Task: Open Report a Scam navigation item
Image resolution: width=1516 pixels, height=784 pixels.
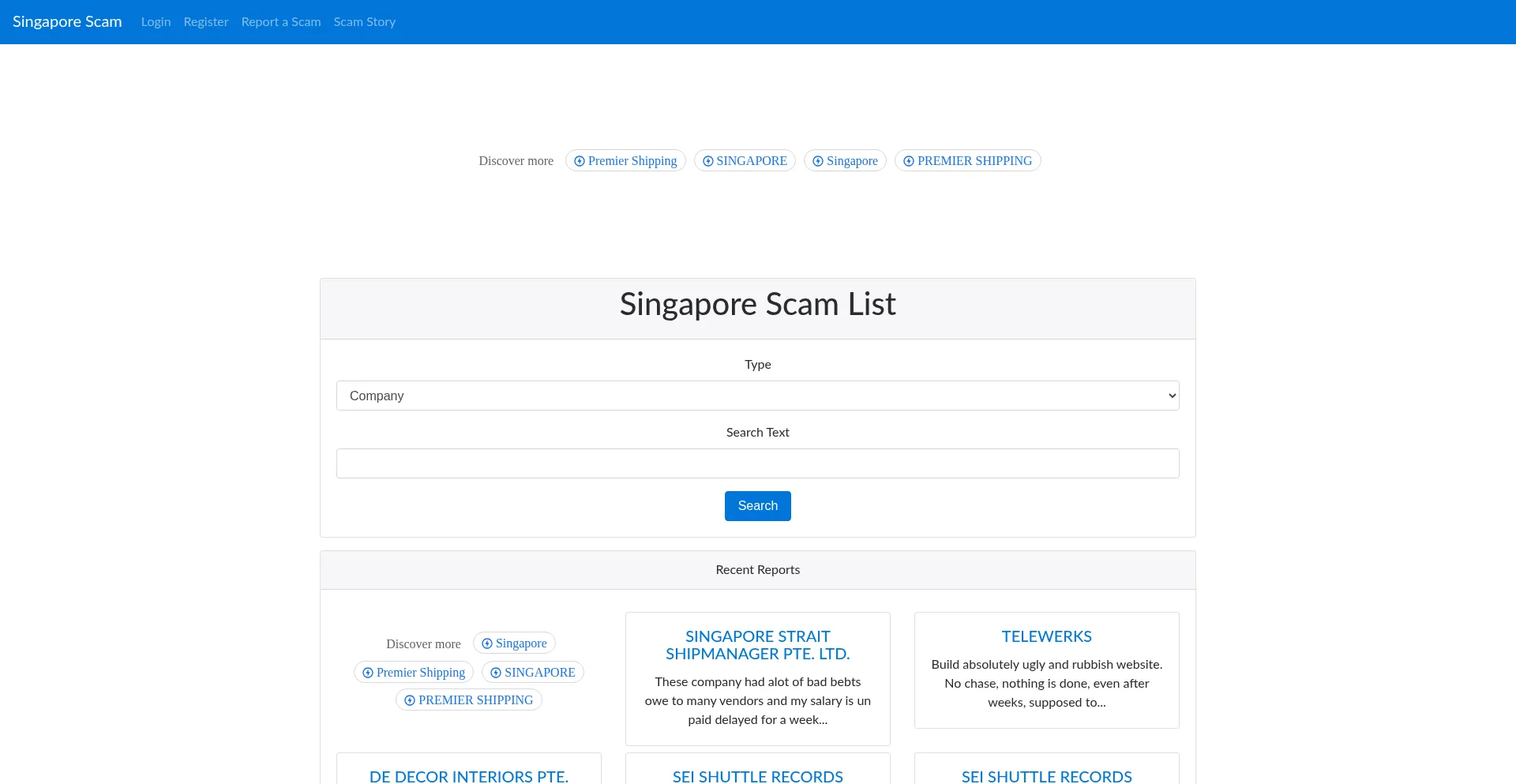Action: (281, 22)
